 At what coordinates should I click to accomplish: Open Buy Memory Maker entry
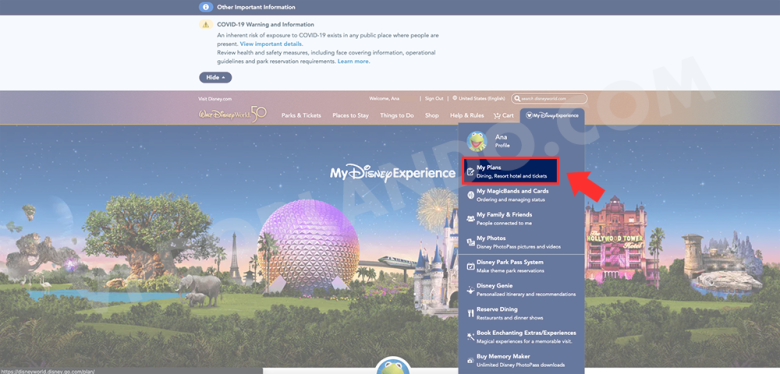[x=521, y=361]
